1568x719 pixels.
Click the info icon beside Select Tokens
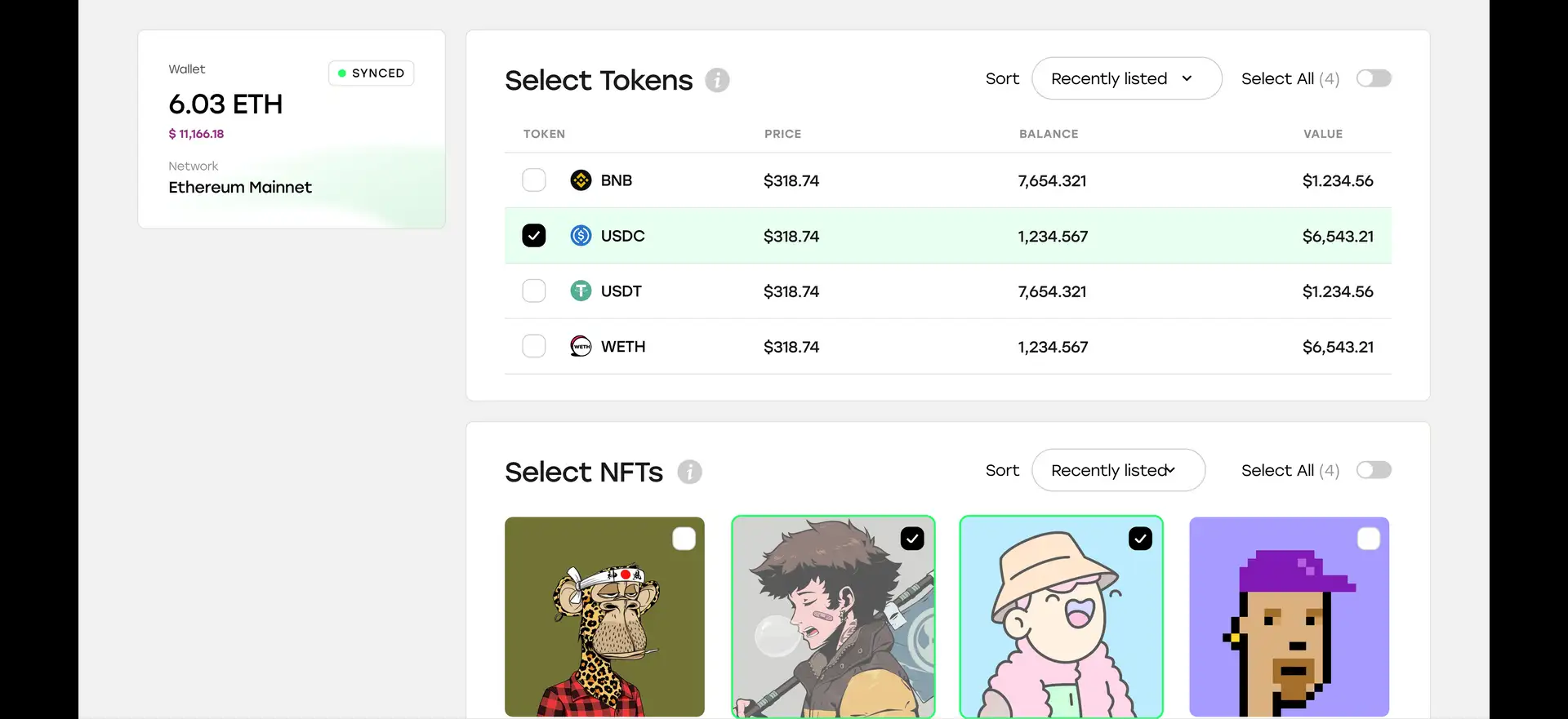[717, 80]
